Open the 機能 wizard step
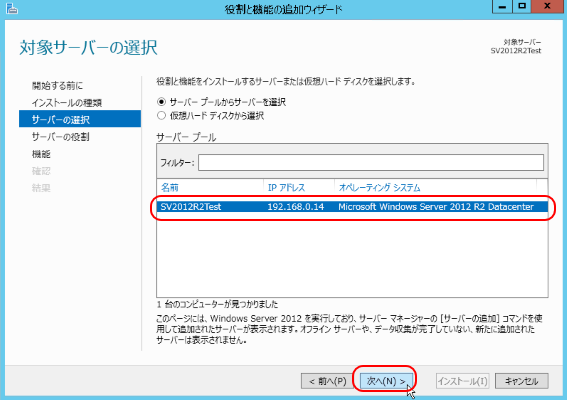 (x=41, y=154)
